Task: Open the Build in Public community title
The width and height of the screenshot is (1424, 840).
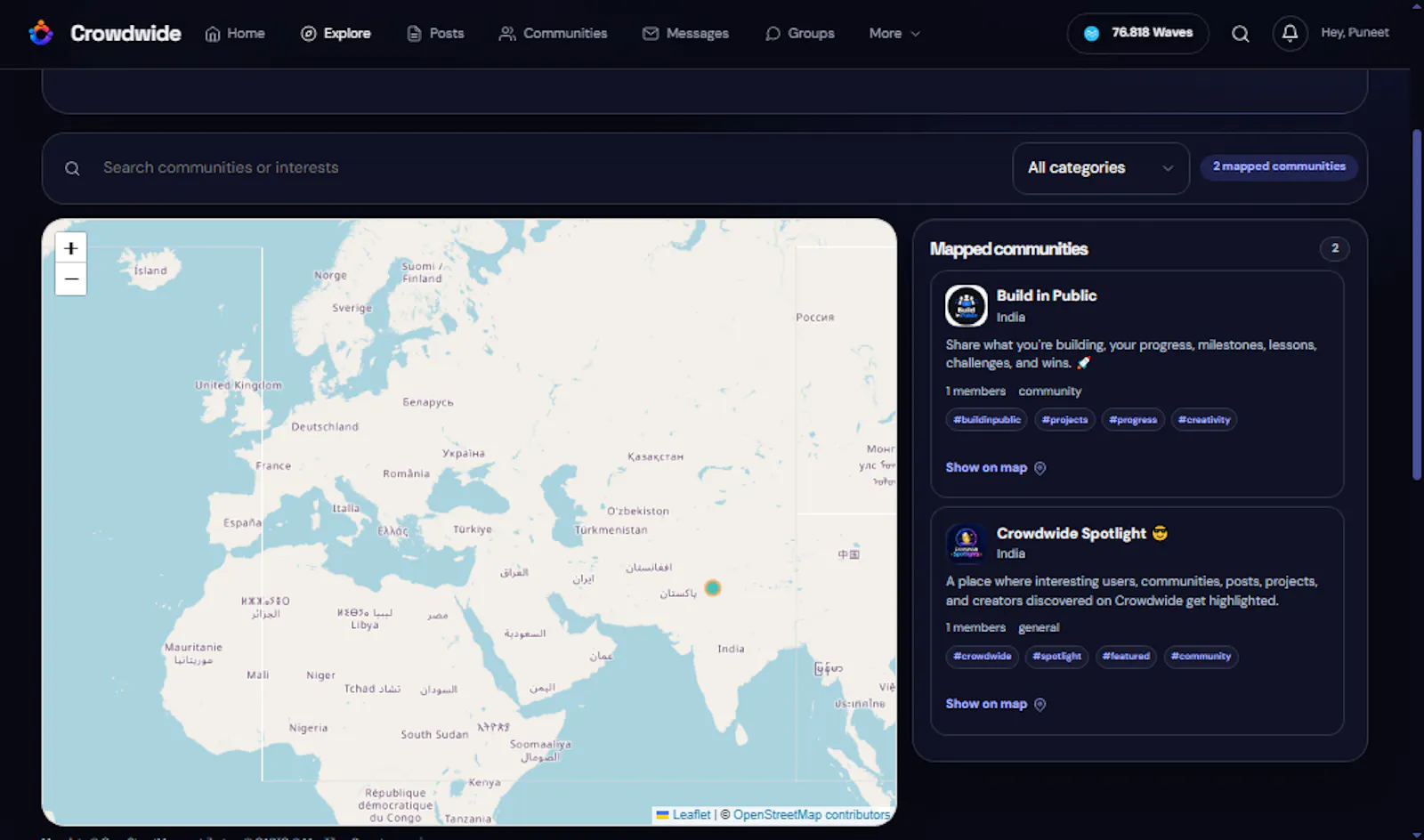Action: pyautogui.click(x=1047, y=295)
